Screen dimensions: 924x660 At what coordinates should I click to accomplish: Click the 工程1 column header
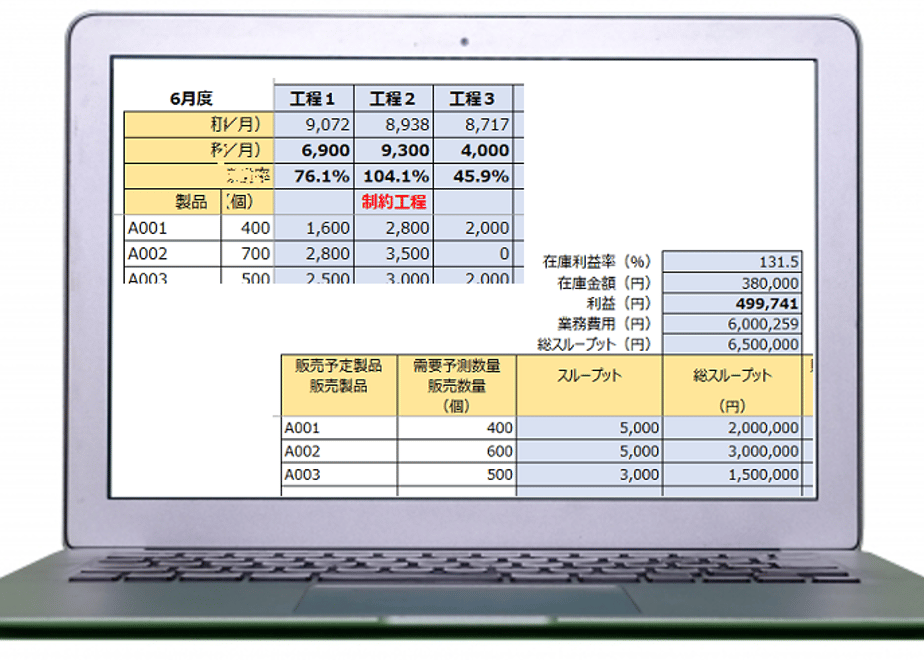pyautogui.click(x=314, y=98)
